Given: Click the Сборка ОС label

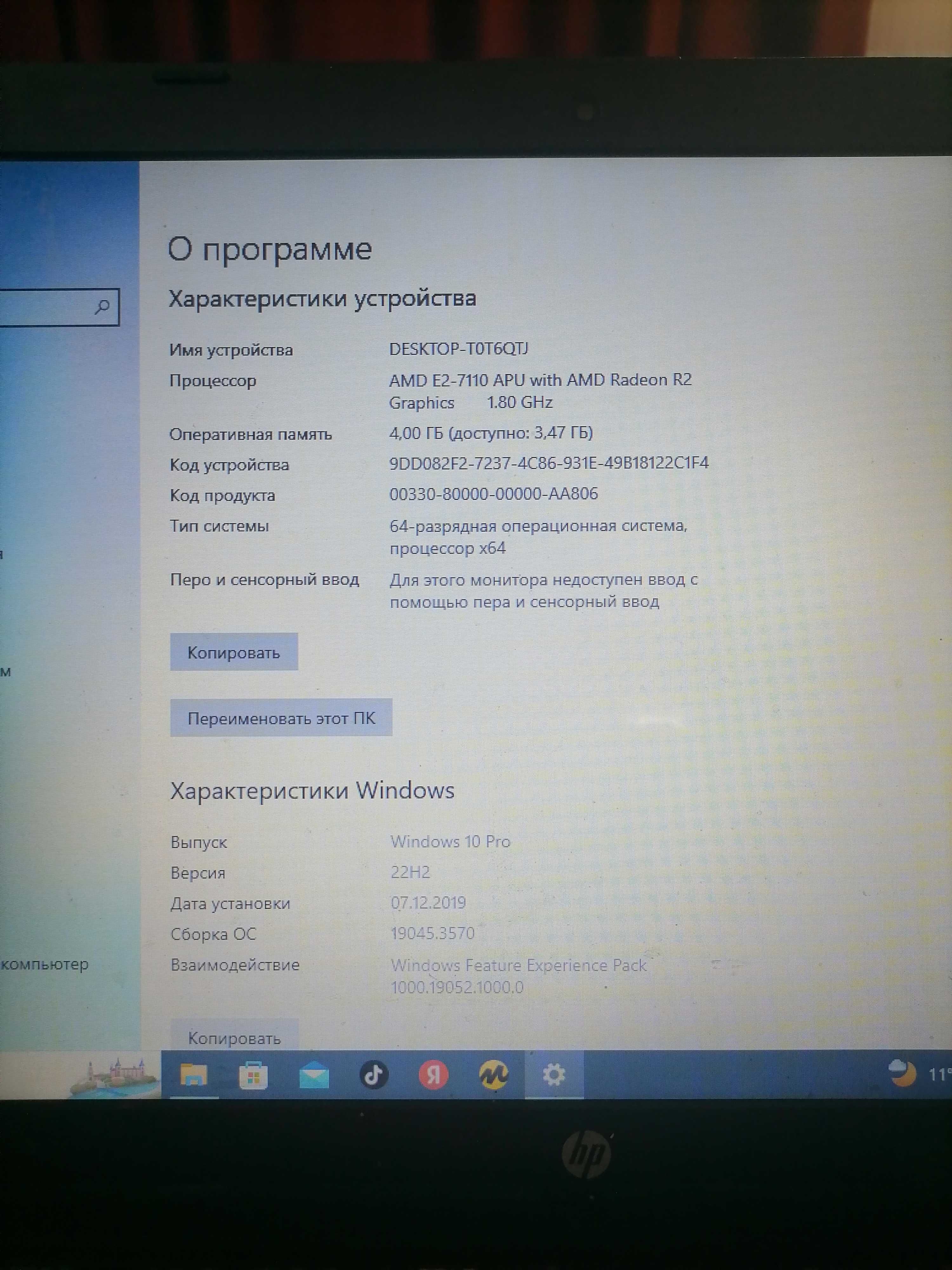Looking at the screenshot, I should [x=213, y=934].
